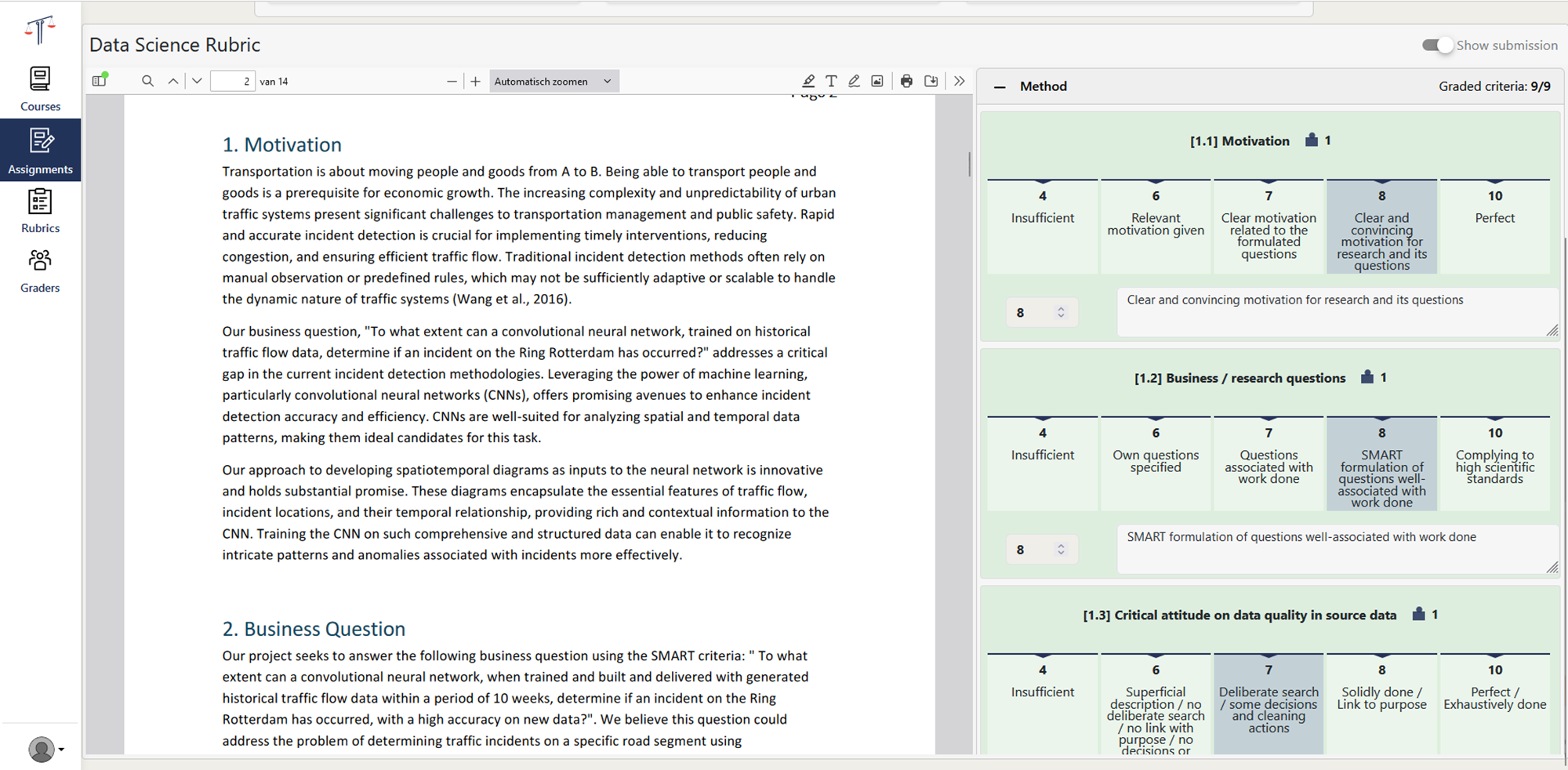This screenshot has height=770, width=1568.
Task: Click the Motivation feedback comment box
Action: (1338, 312)
